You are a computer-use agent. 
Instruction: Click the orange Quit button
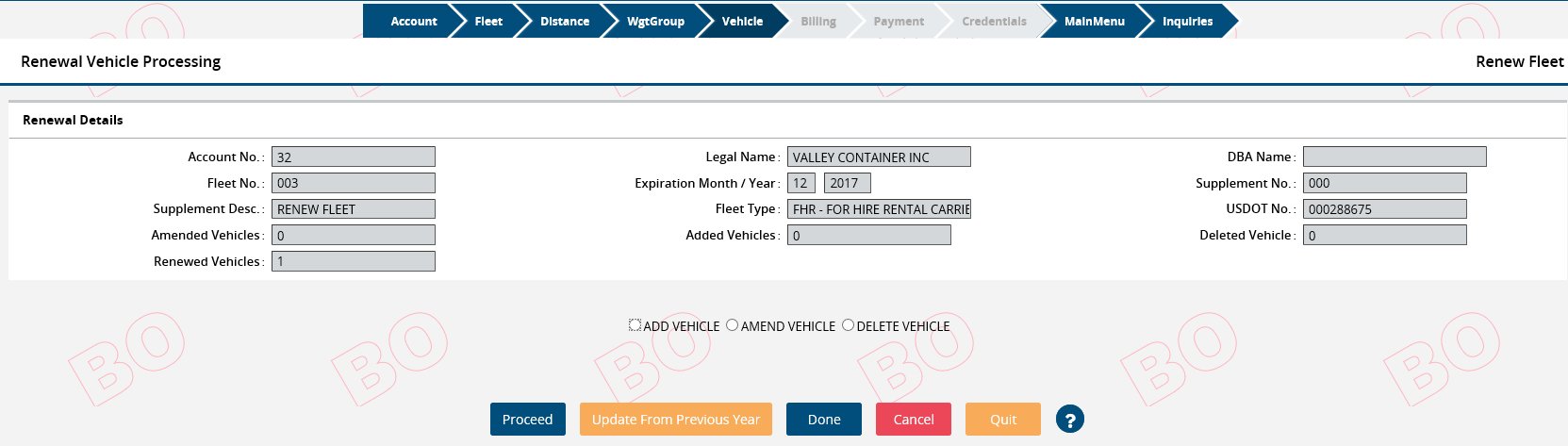[x=1002, y=420]
